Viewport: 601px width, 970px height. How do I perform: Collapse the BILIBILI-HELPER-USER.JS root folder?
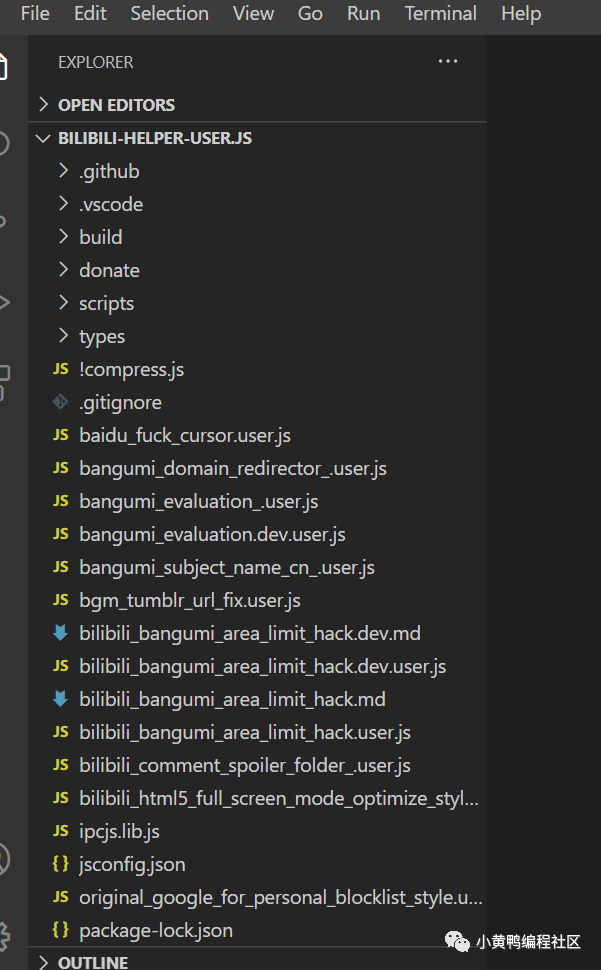pos(257,138)
